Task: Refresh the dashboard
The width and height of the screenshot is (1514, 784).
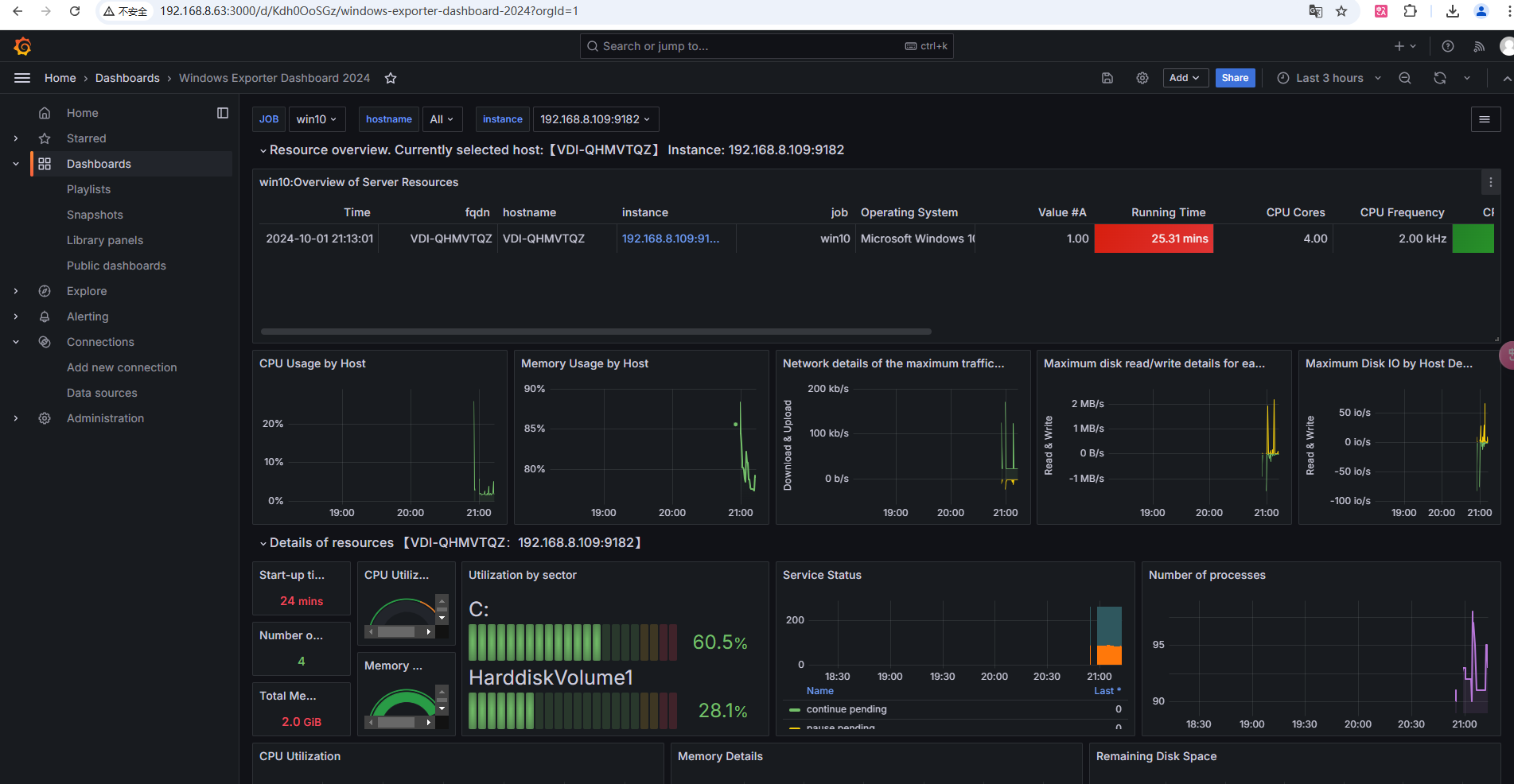Action: point(1439,78)
